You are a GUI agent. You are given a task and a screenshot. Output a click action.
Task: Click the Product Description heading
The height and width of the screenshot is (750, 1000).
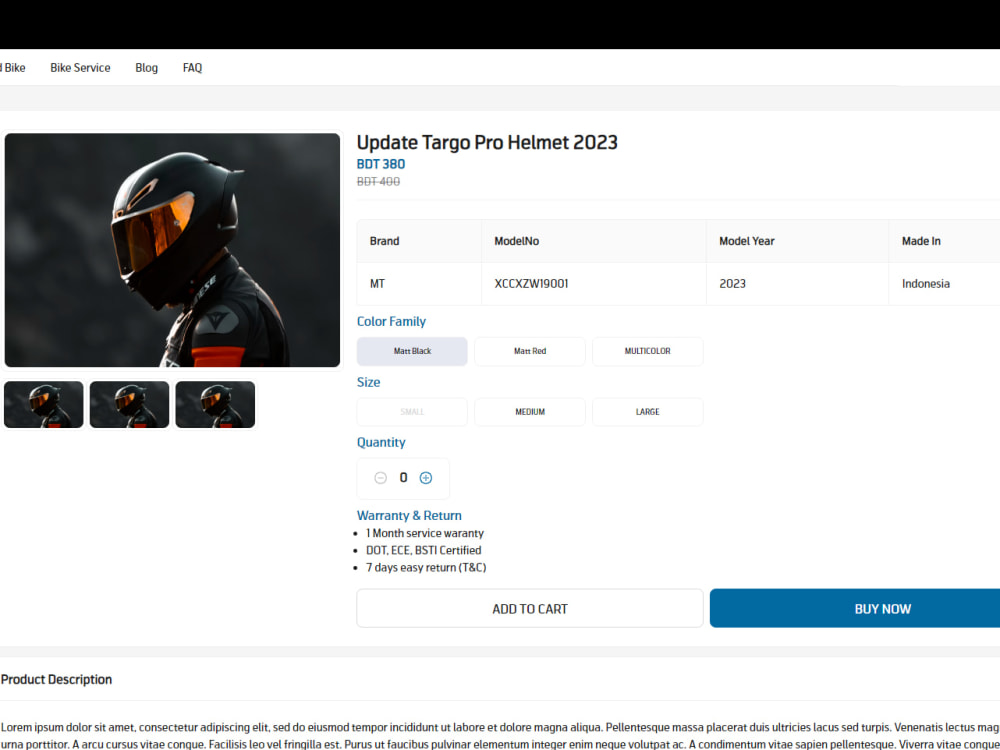pyautogui.click(x=56, y=679)
